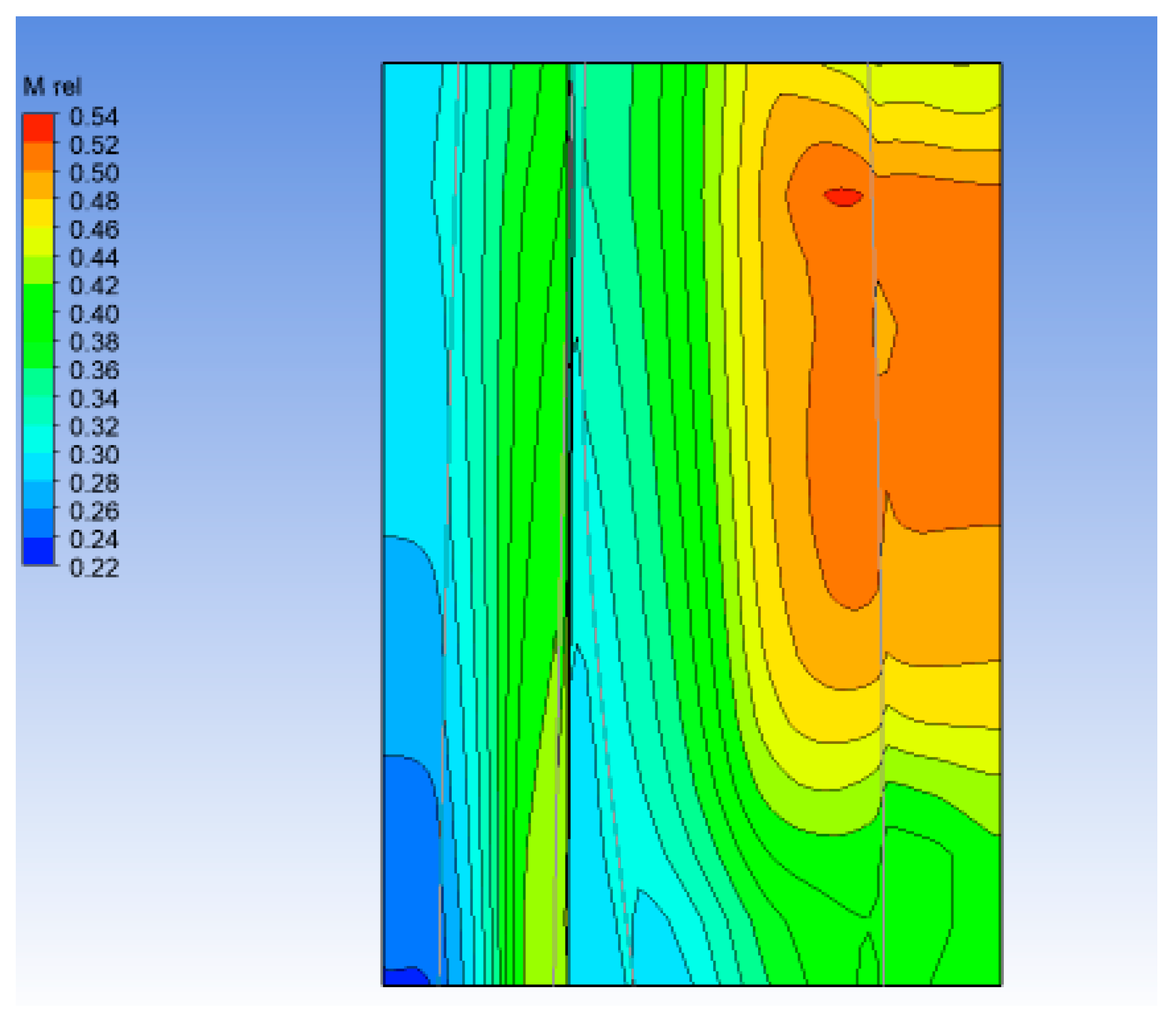Click the 0.48 legend value label
Screen dimensions: 1176x1025
click(x=93, y=201)
